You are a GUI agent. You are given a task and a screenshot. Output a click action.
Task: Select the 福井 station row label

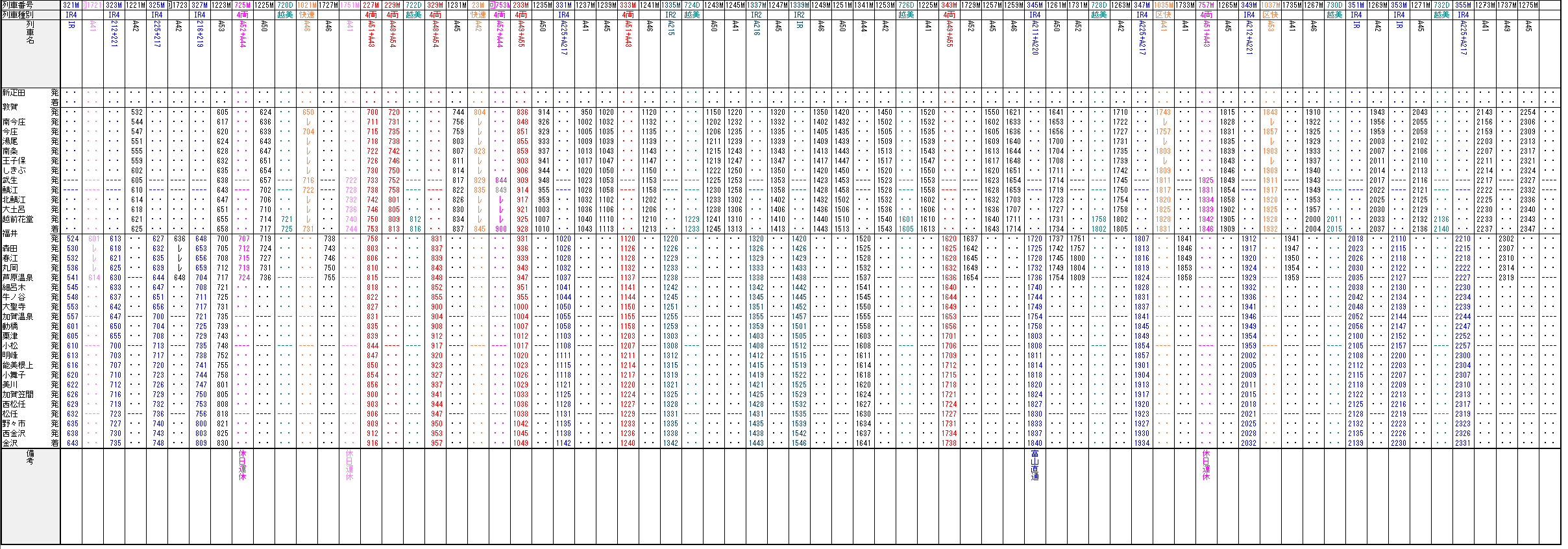(x=10, y=234)
